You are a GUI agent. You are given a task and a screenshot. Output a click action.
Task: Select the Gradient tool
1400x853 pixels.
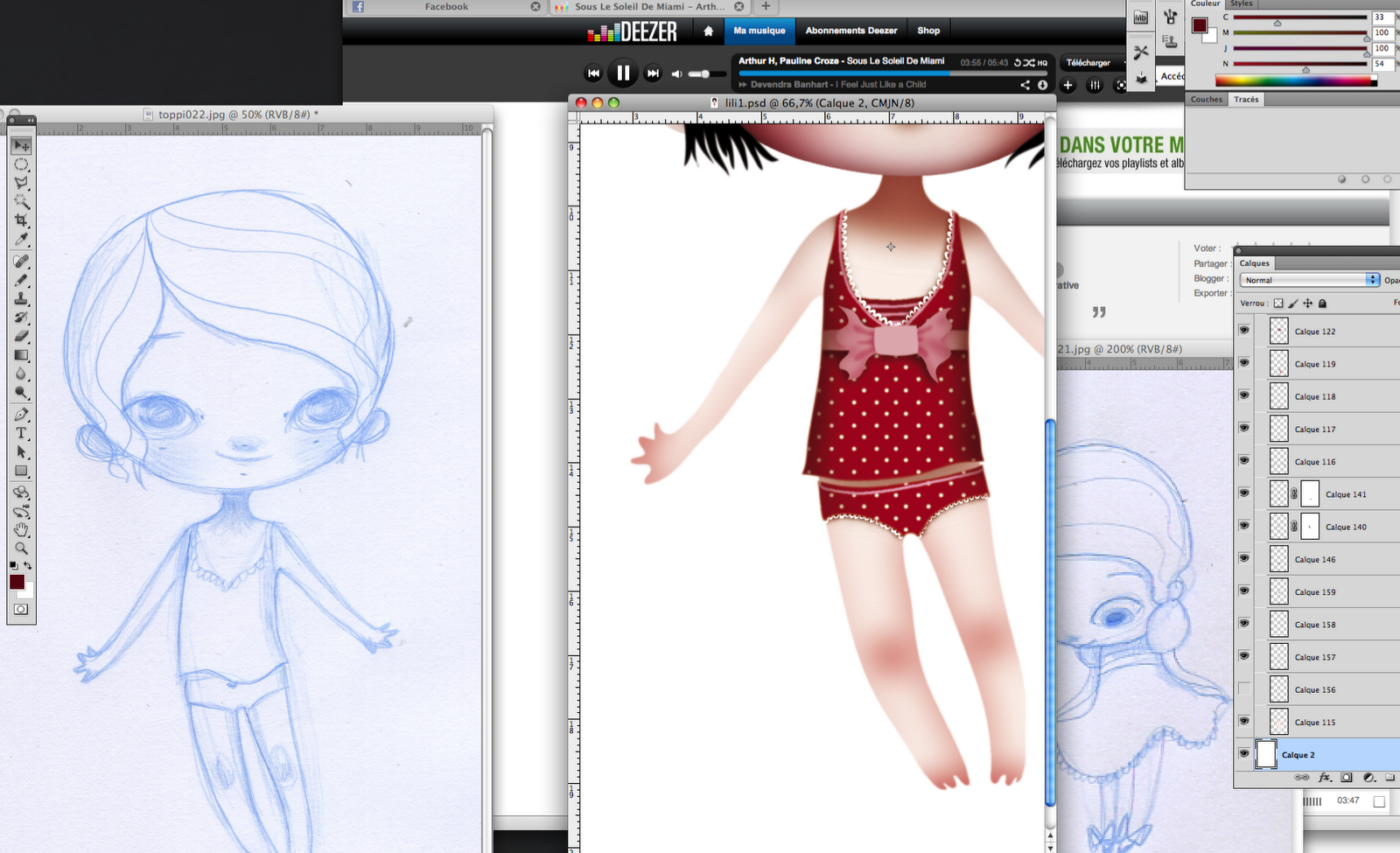point(22,355)
